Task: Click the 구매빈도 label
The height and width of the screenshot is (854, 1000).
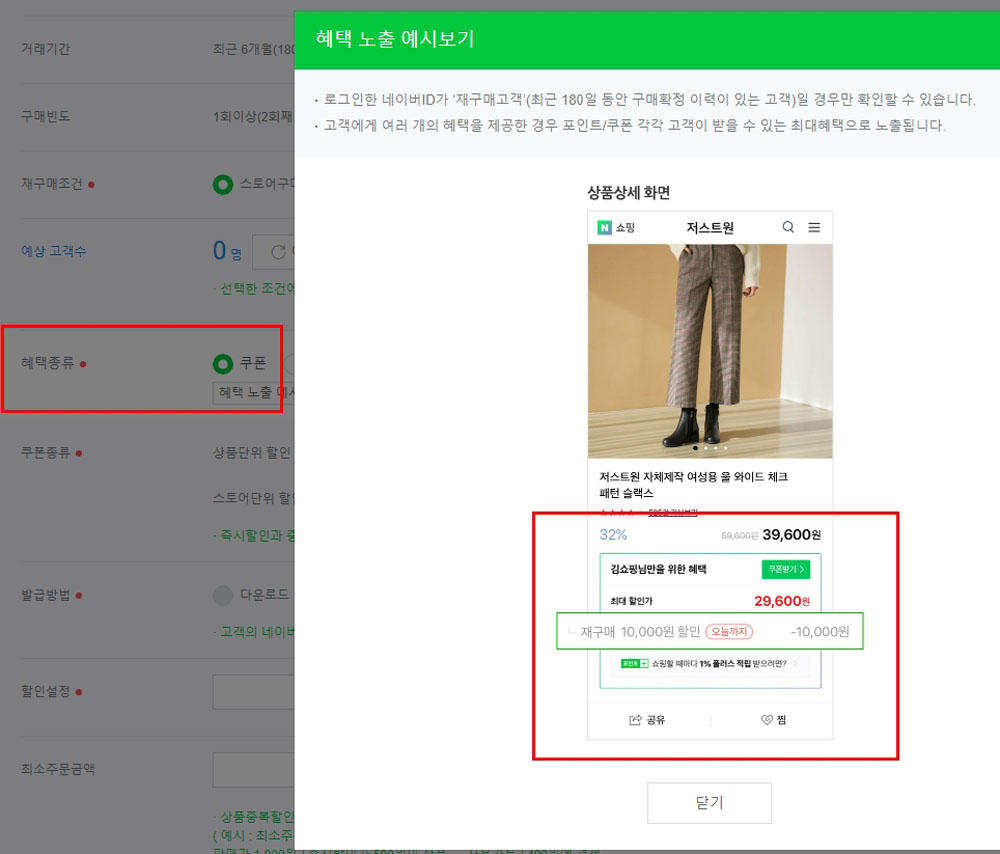Action: tap(45, 116)
